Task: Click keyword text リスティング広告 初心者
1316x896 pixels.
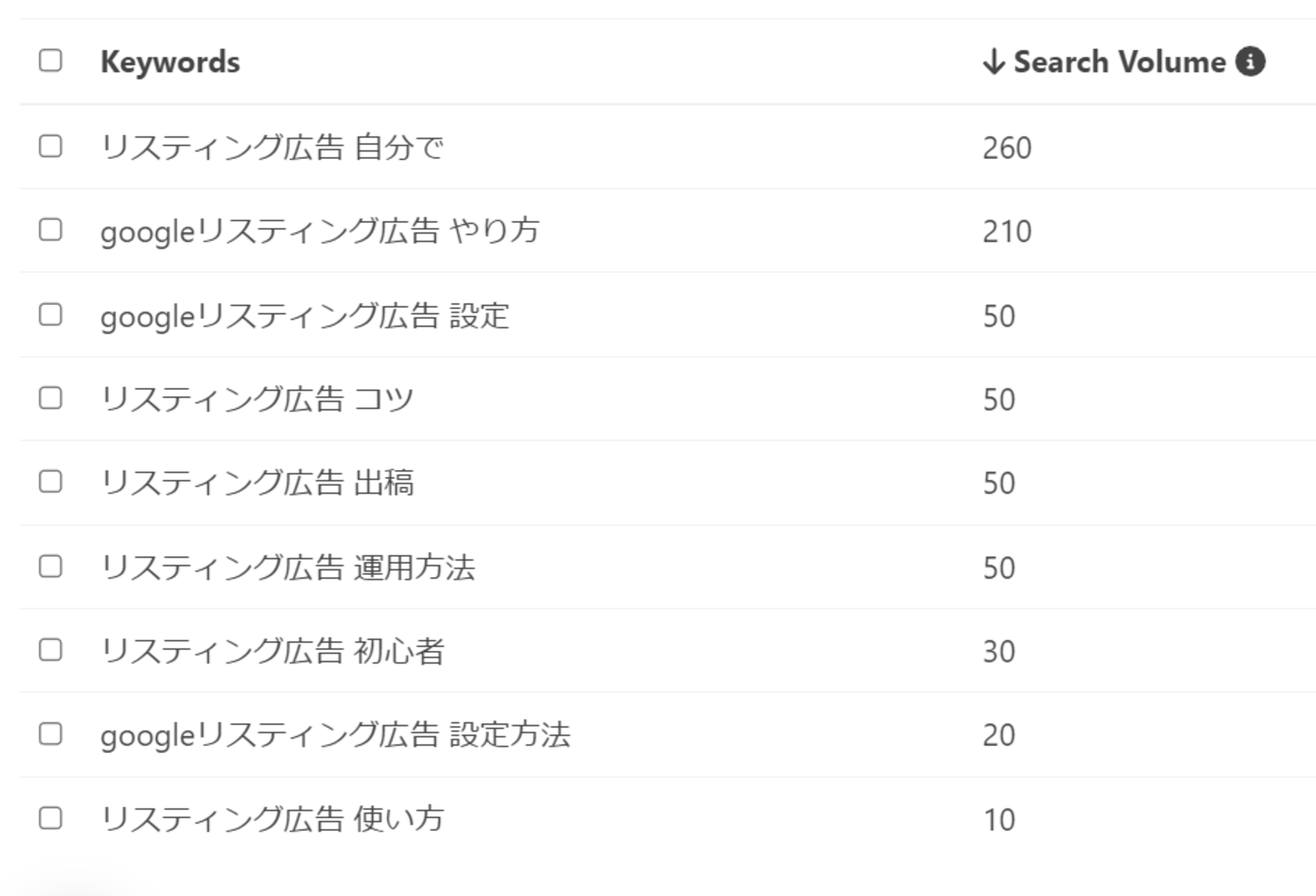Action: [x=271, y=651]
